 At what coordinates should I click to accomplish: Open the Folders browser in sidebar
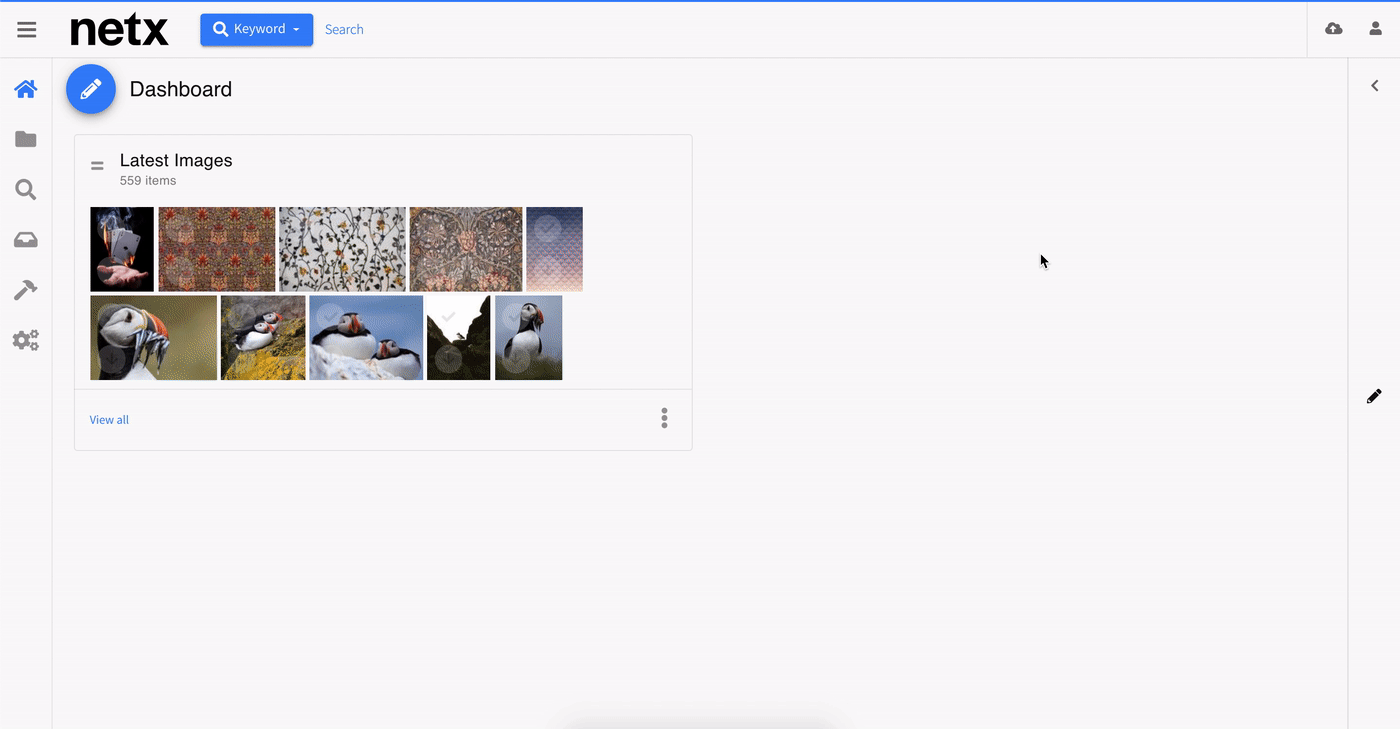click(26, 139)
